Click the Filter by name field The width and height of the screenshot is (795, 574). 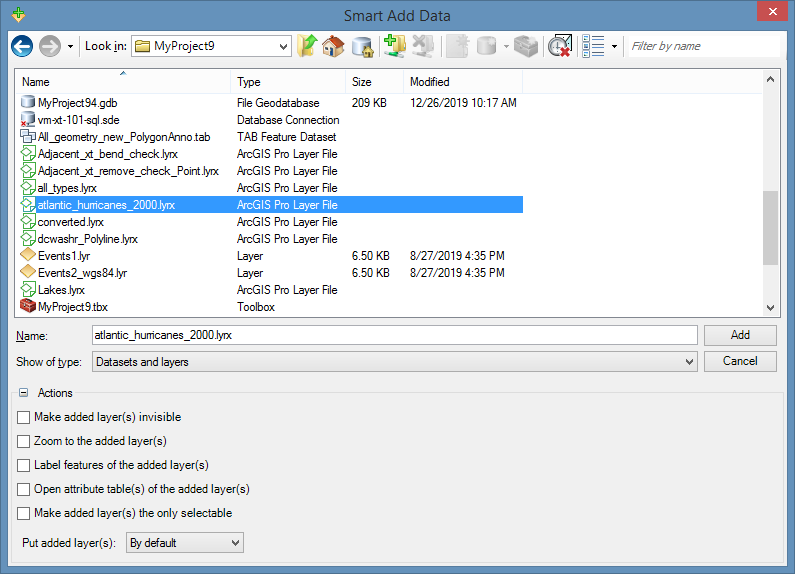tap(704, 46)
